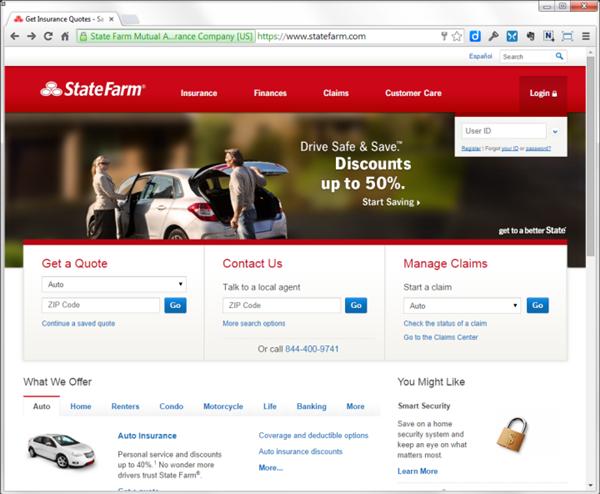Click the User ID input field
600x494 pixels.
(x=504, y=131)
